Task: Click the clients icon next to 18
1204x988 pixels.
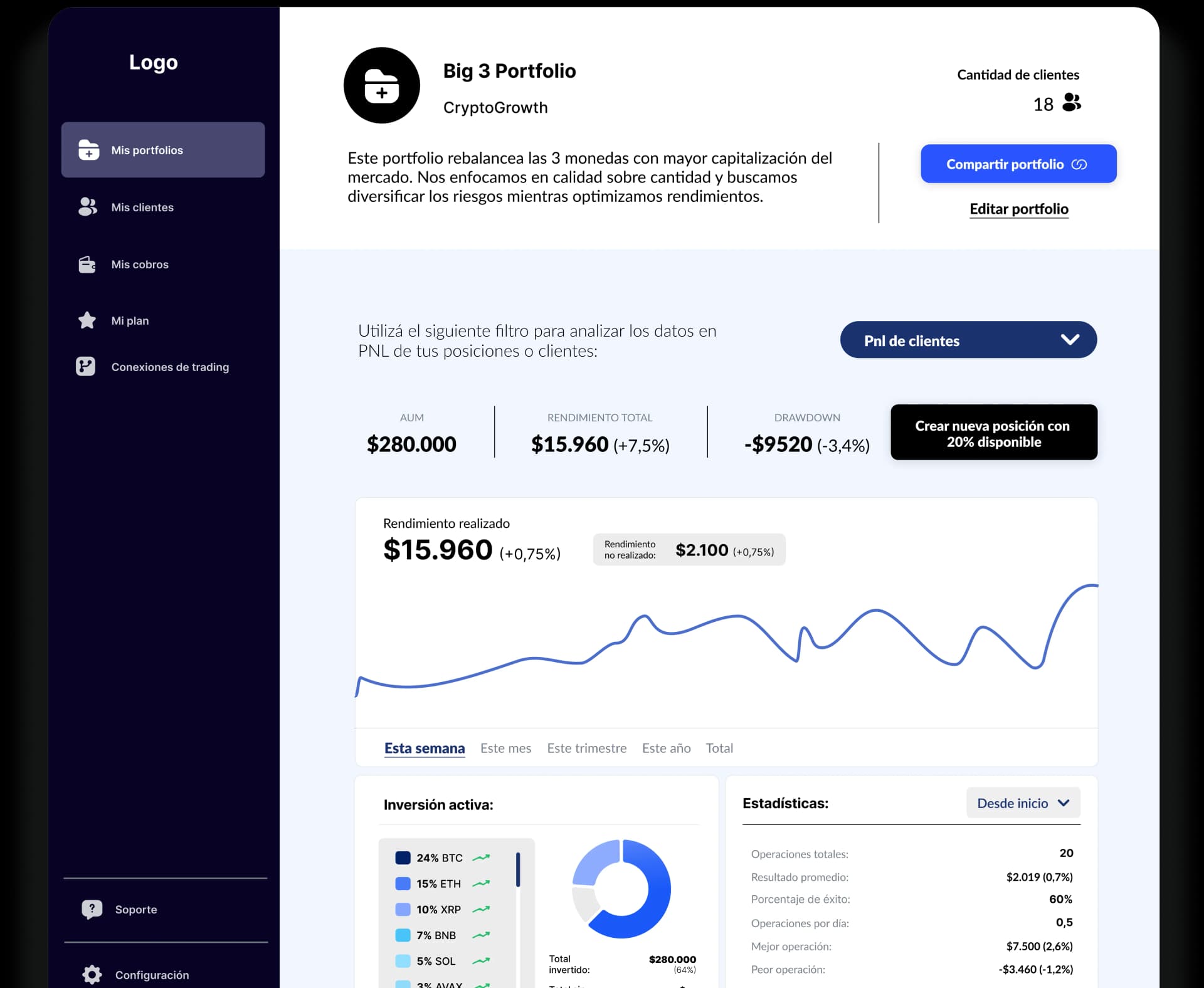Action: point(1072,103)
